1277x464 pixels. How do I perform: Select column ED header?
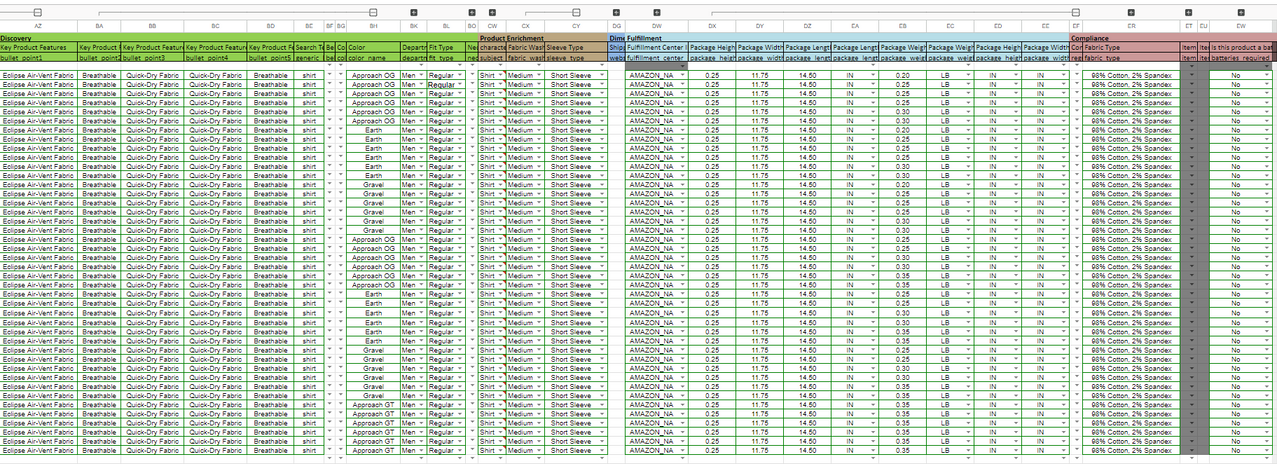[x=998, y=26]
